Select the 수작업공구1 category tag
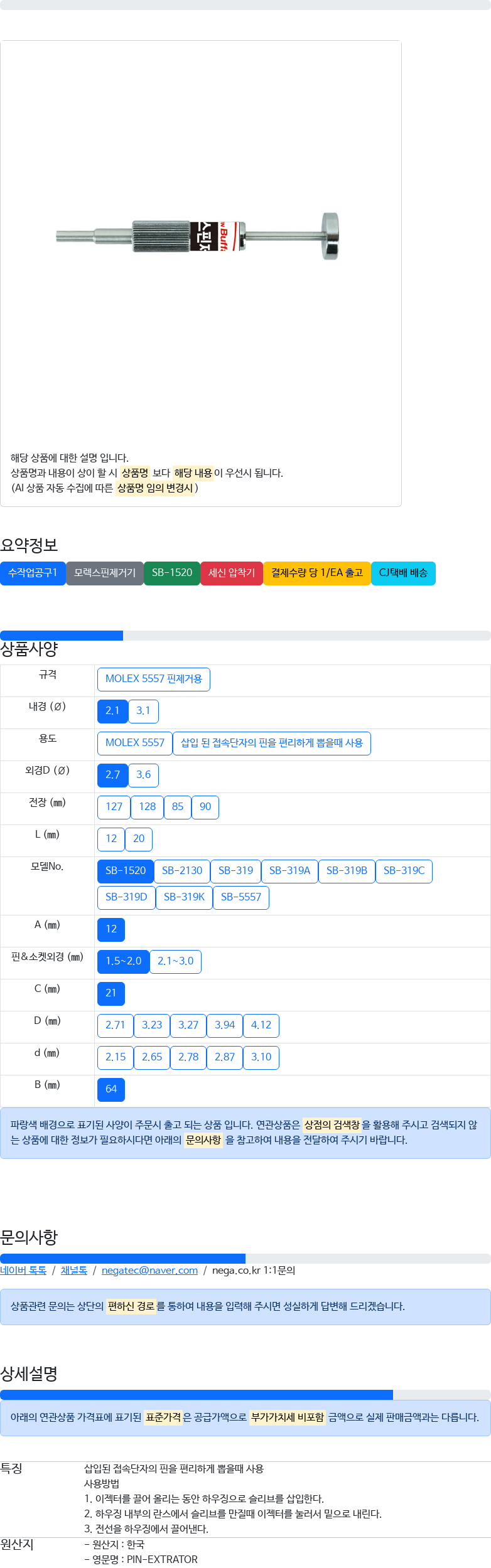This screenshot has height=1568, width=491. [33, 573]
